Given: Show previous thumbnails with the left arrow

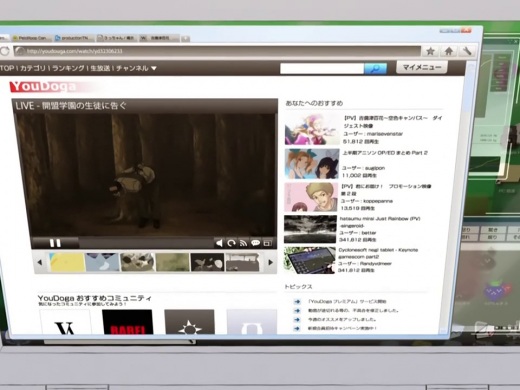Looking at the screenshot, I should 40,263.
